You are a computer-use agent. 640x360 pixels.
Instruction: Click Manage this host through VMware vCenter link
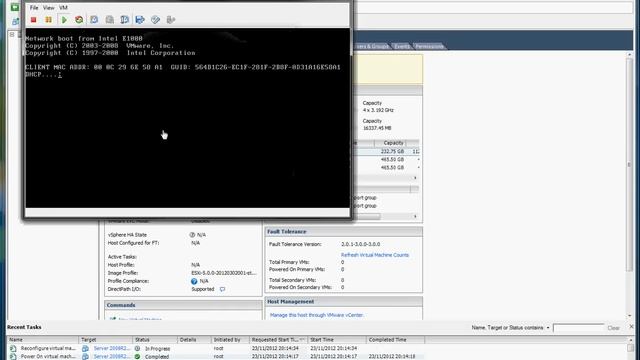(x=317, y=315)
